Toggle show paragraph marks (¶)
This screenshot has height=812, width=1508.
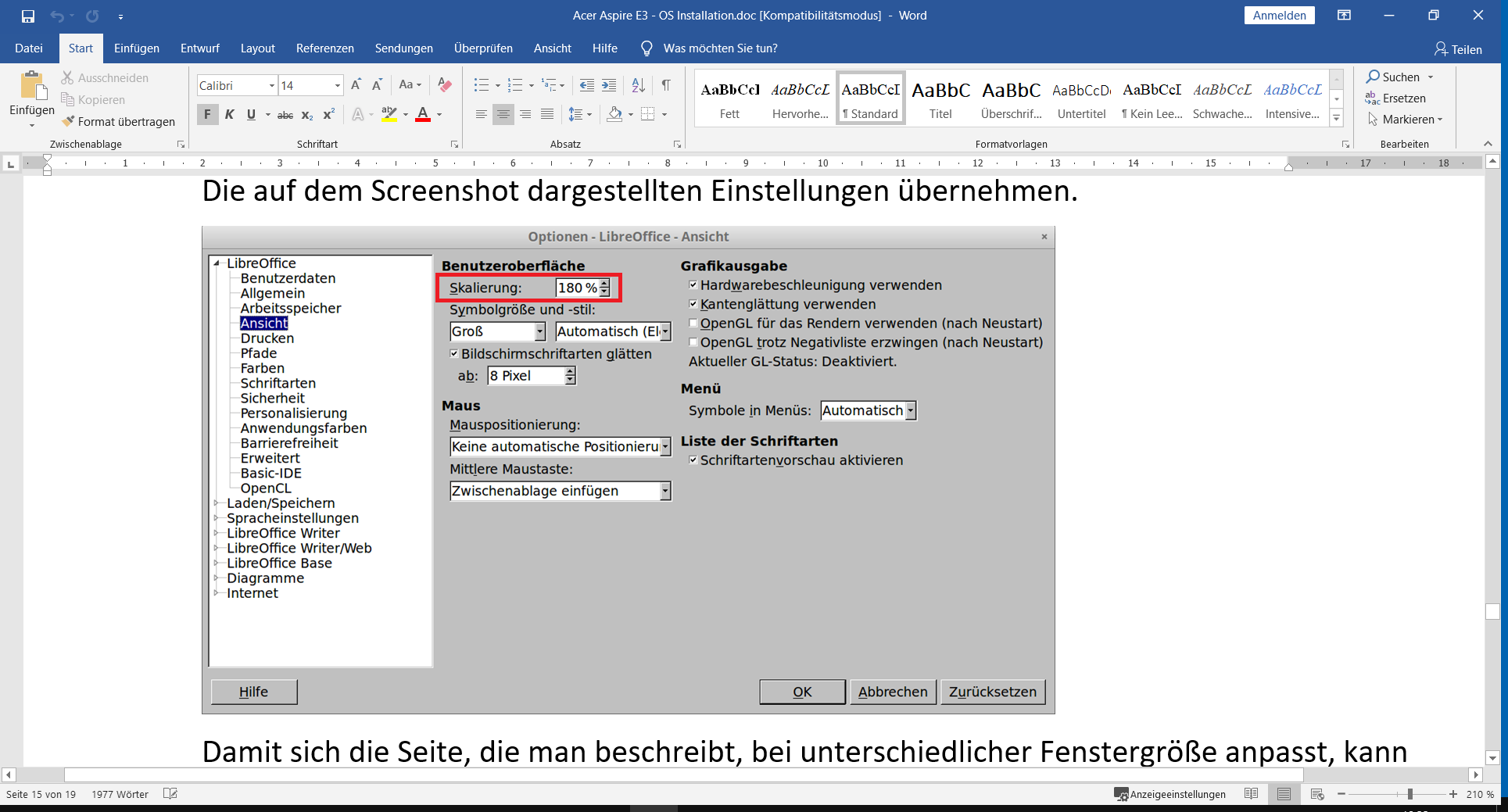tap(666, 84)
